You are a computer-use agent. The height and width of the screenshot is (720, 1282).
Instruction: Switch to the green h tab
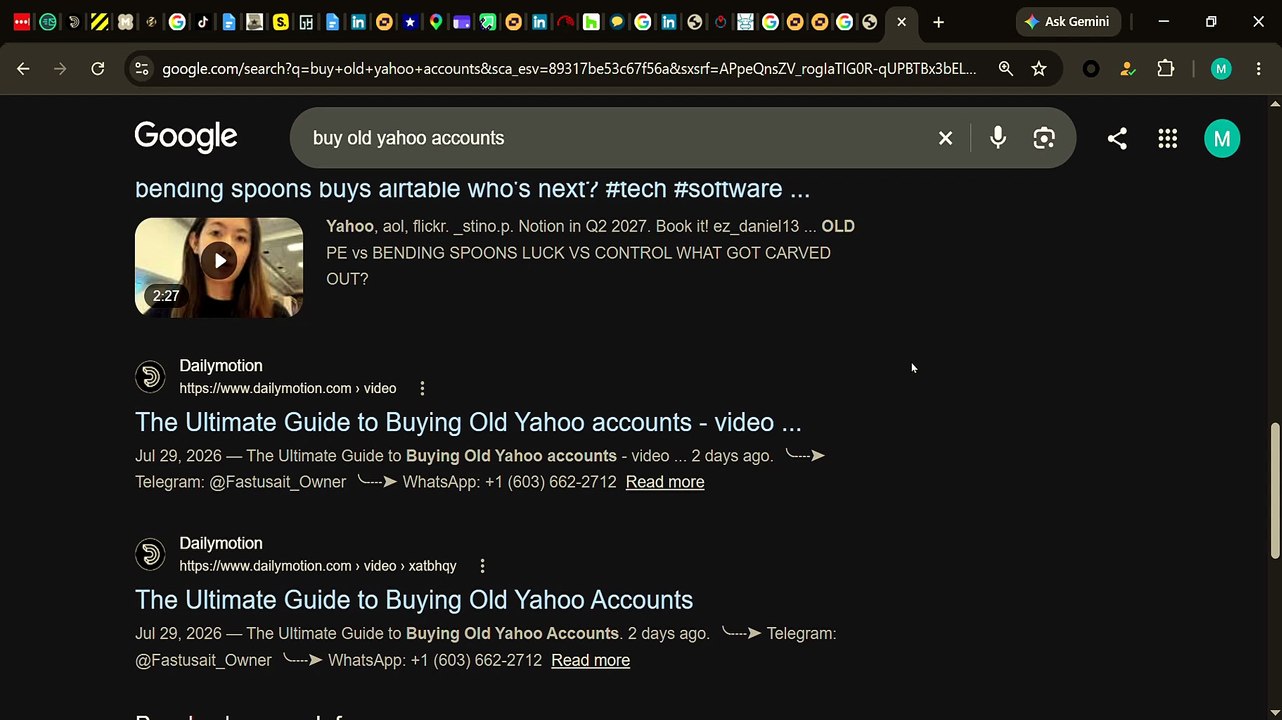(591, 22)
